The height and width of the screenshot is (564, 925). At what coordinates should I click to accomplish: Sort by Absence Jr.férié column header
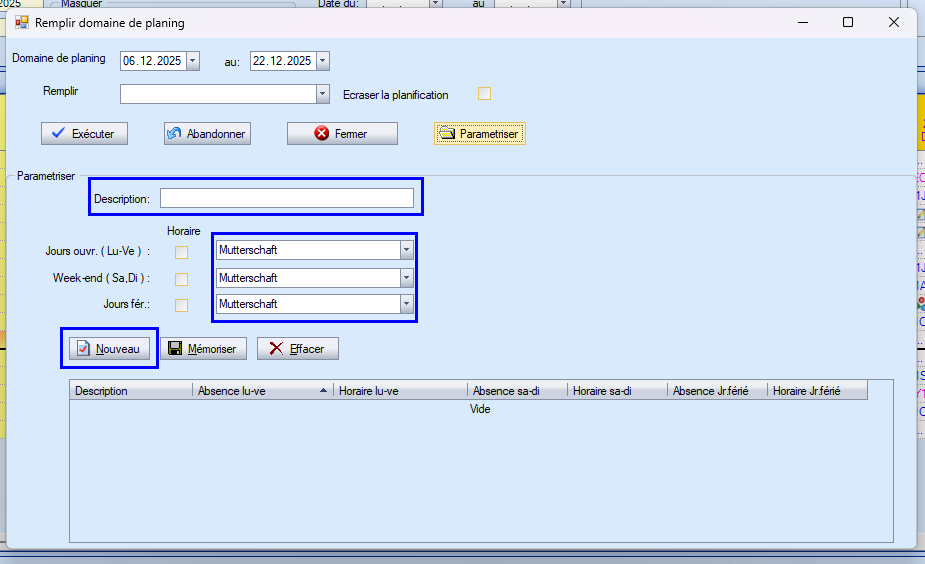coord(717,391)
